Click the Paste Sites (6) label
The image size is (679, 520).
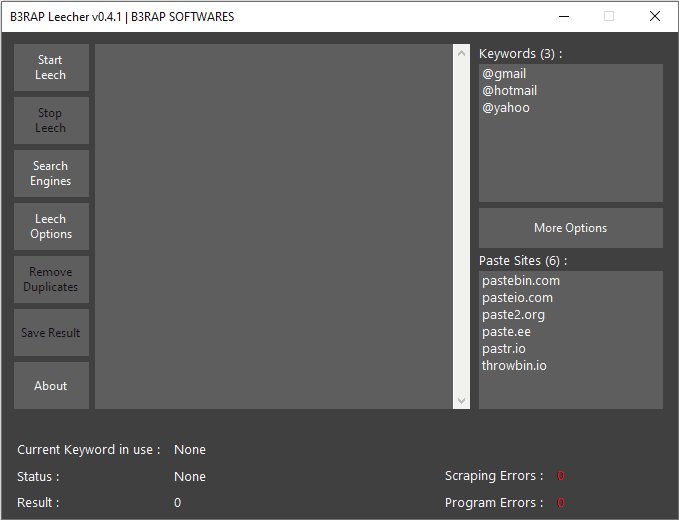(x=523, y=261)
